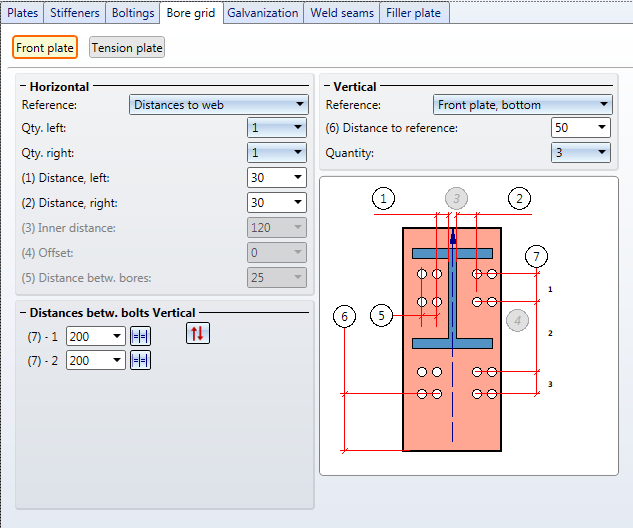Select circled number 6 marker in diagram
This screenshot has width=633, height=528.
tap(344, 317)
